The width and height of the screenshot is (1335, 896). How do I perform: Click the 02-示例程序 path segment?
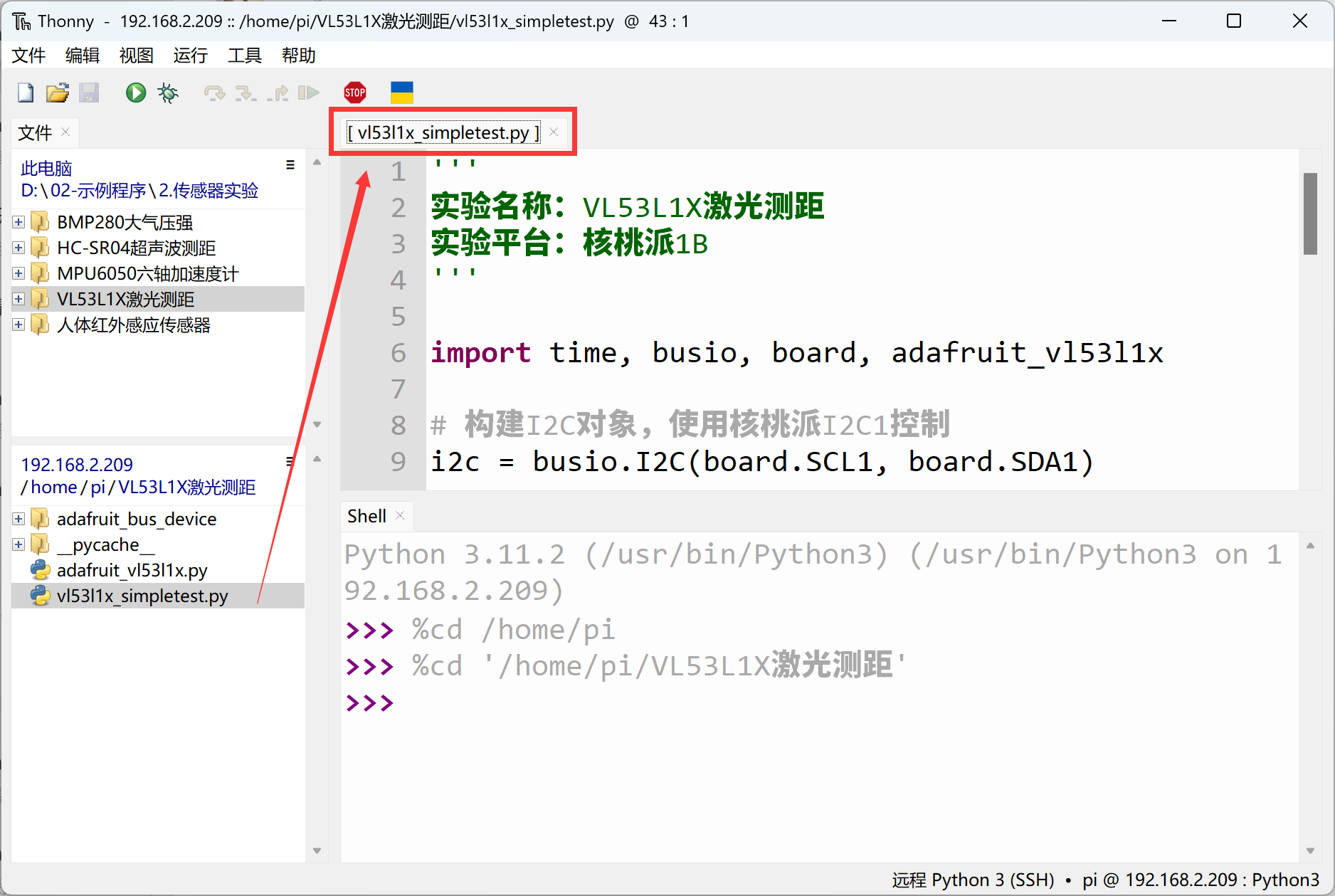(x=98, y=191)
